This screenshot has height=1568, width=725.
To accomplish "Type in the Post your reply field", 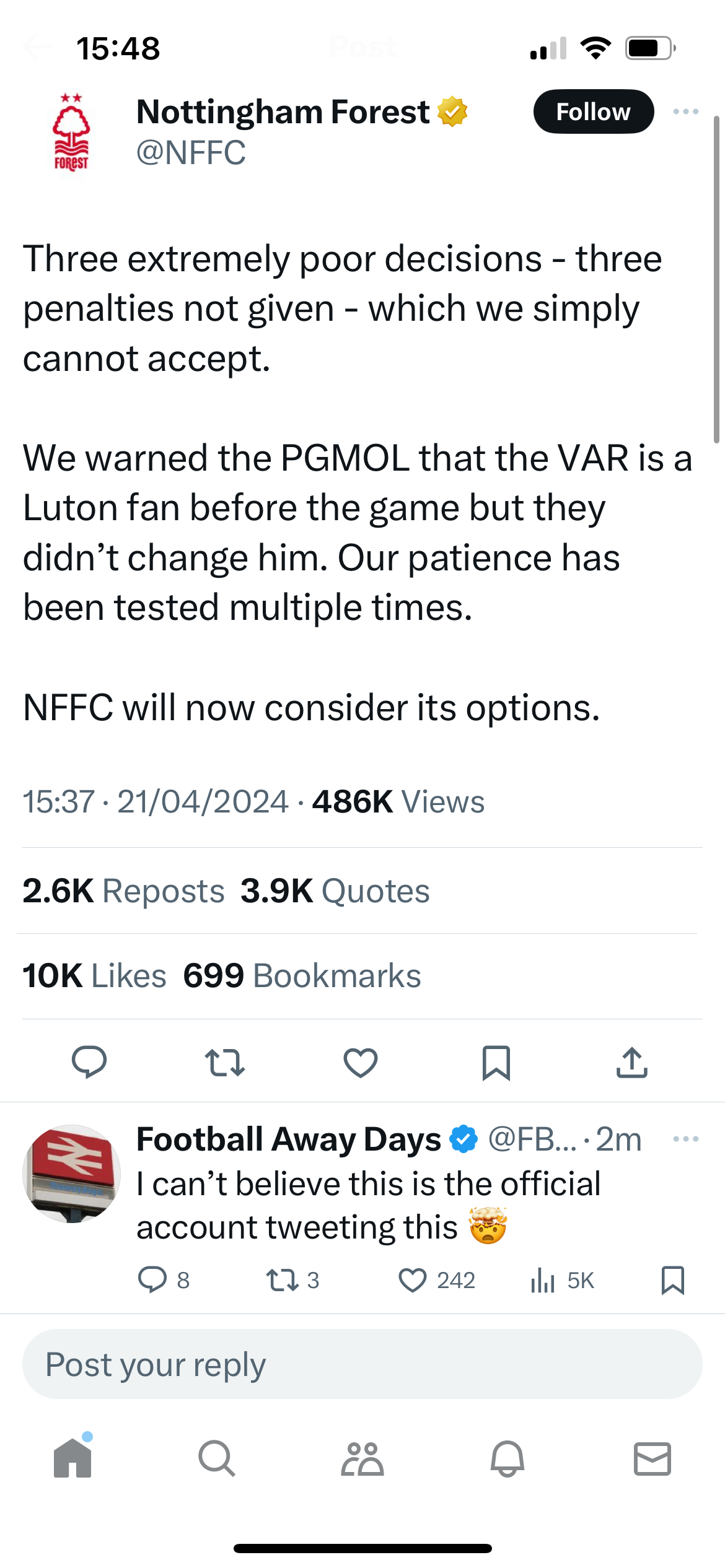I will pyautogui.click(x=362, y=1364).
